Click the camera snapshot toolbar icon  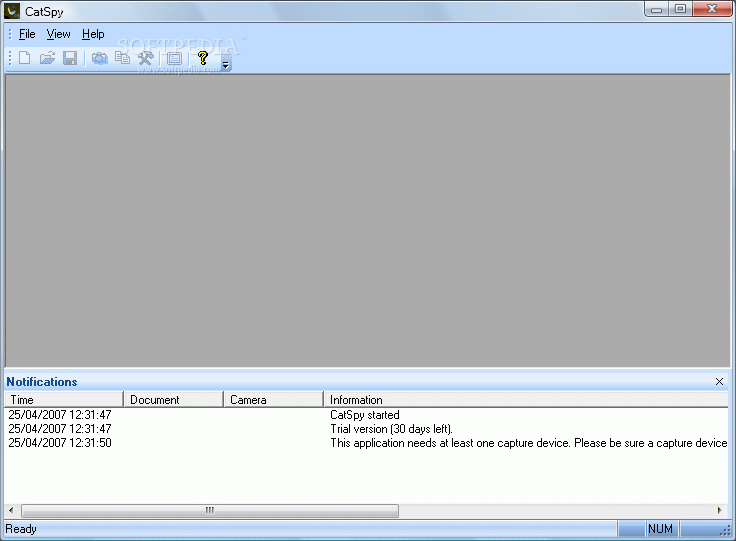pos(99,58)
